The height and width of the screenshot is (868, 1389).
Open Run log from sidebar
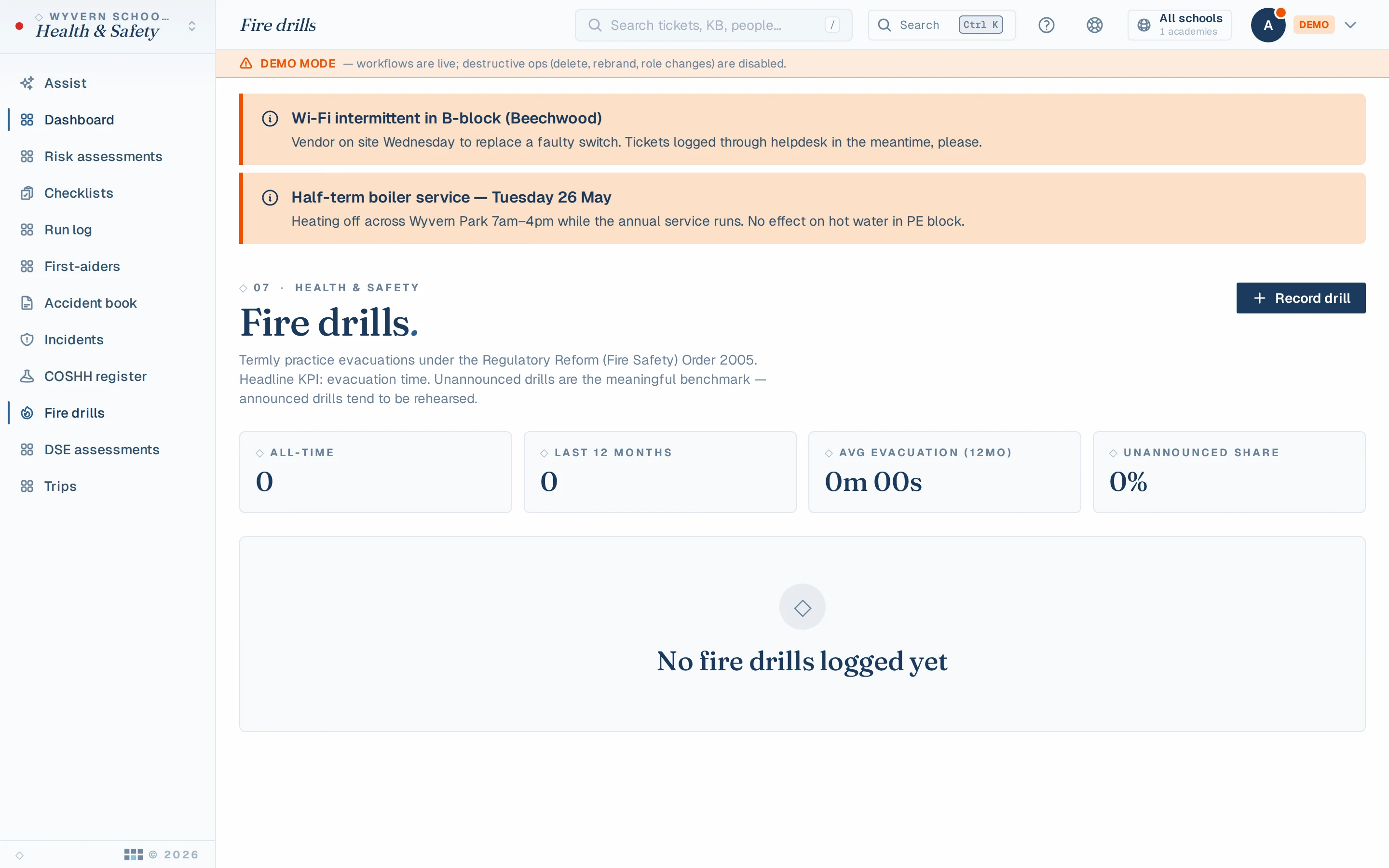coord(108,230)
